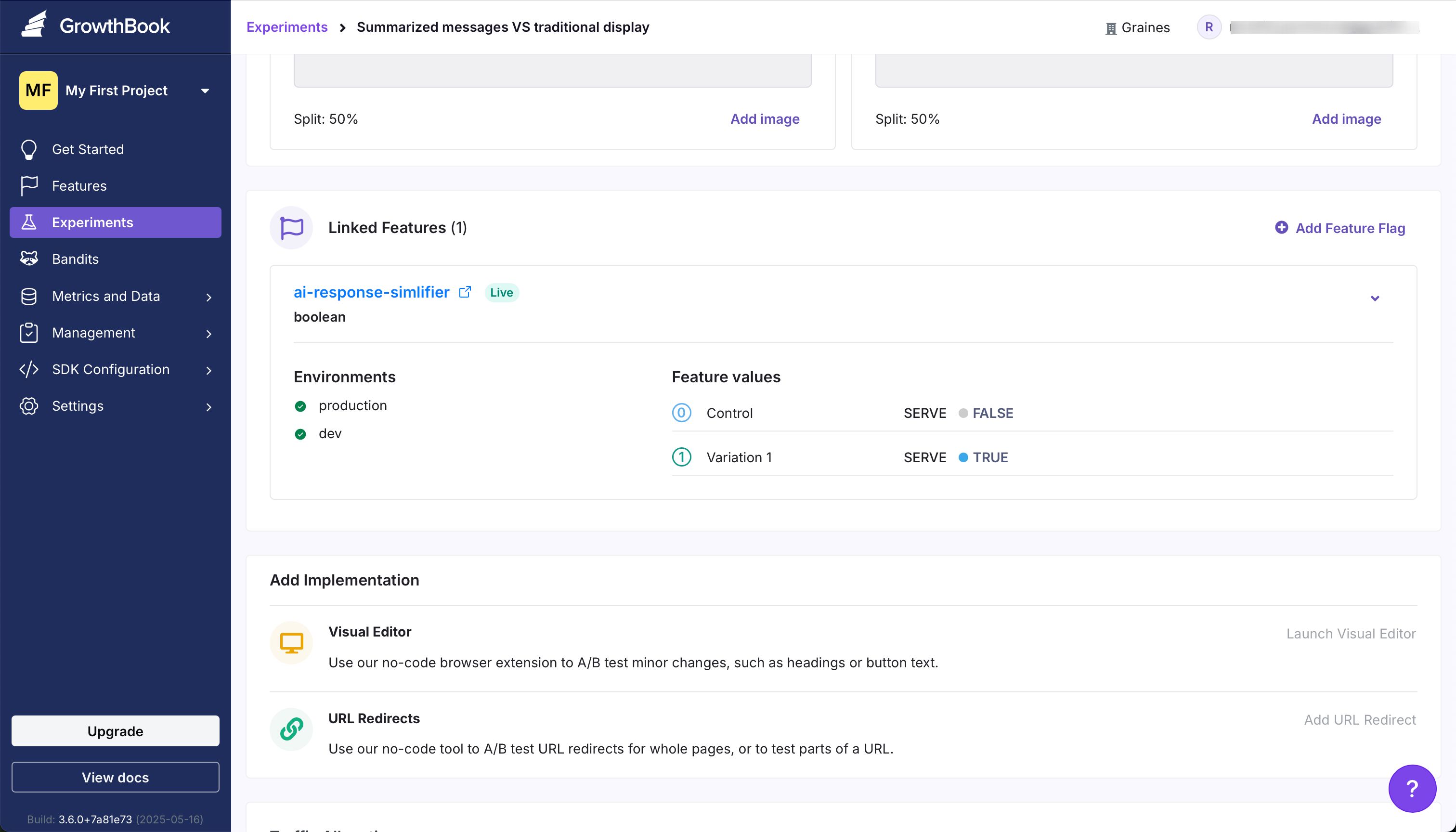Click the 'Variation 1' label
This screenshot has height=832, width=1456.
739,458
